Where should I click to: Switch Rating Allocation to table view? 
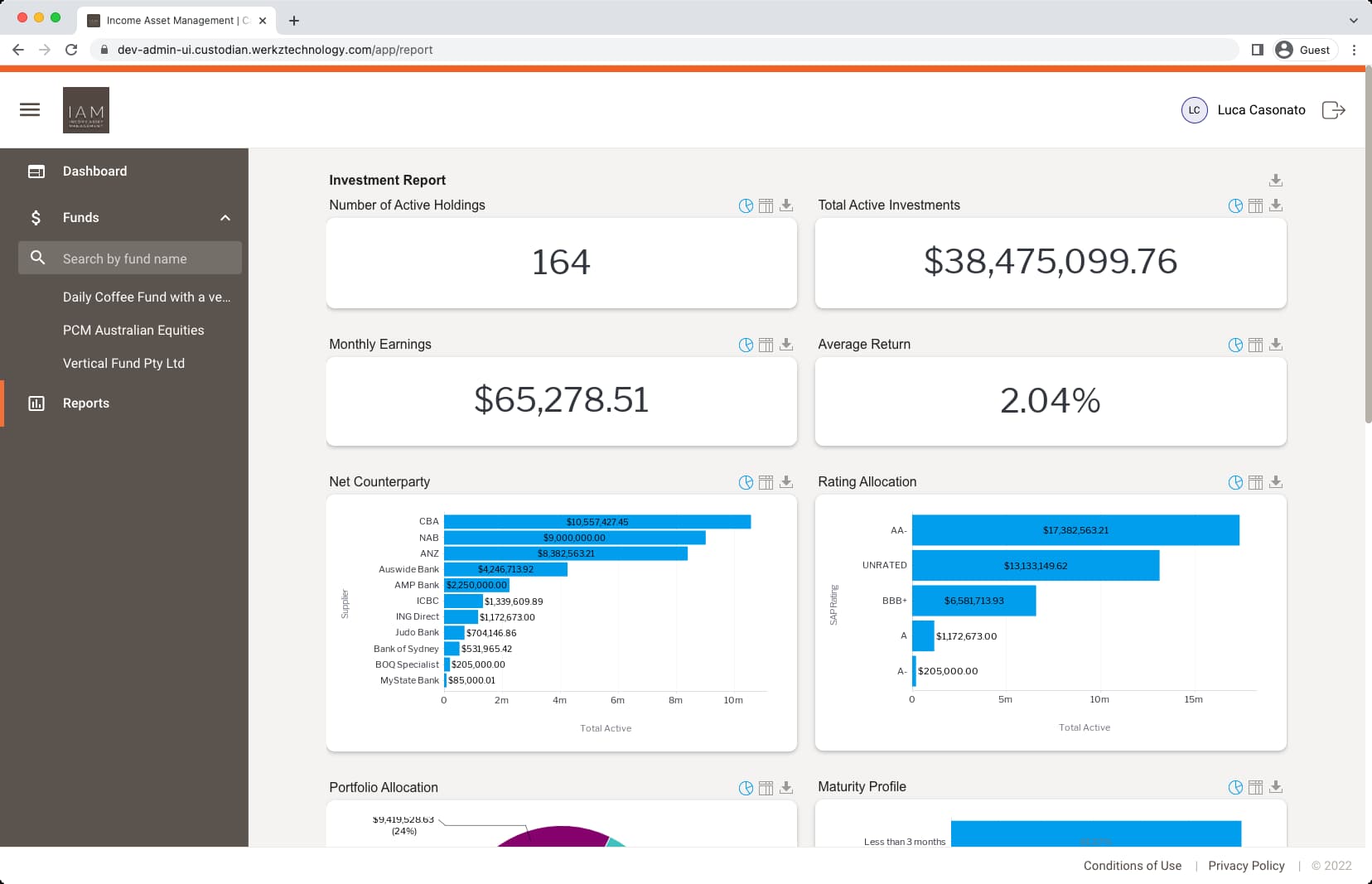pos(1254,481)
